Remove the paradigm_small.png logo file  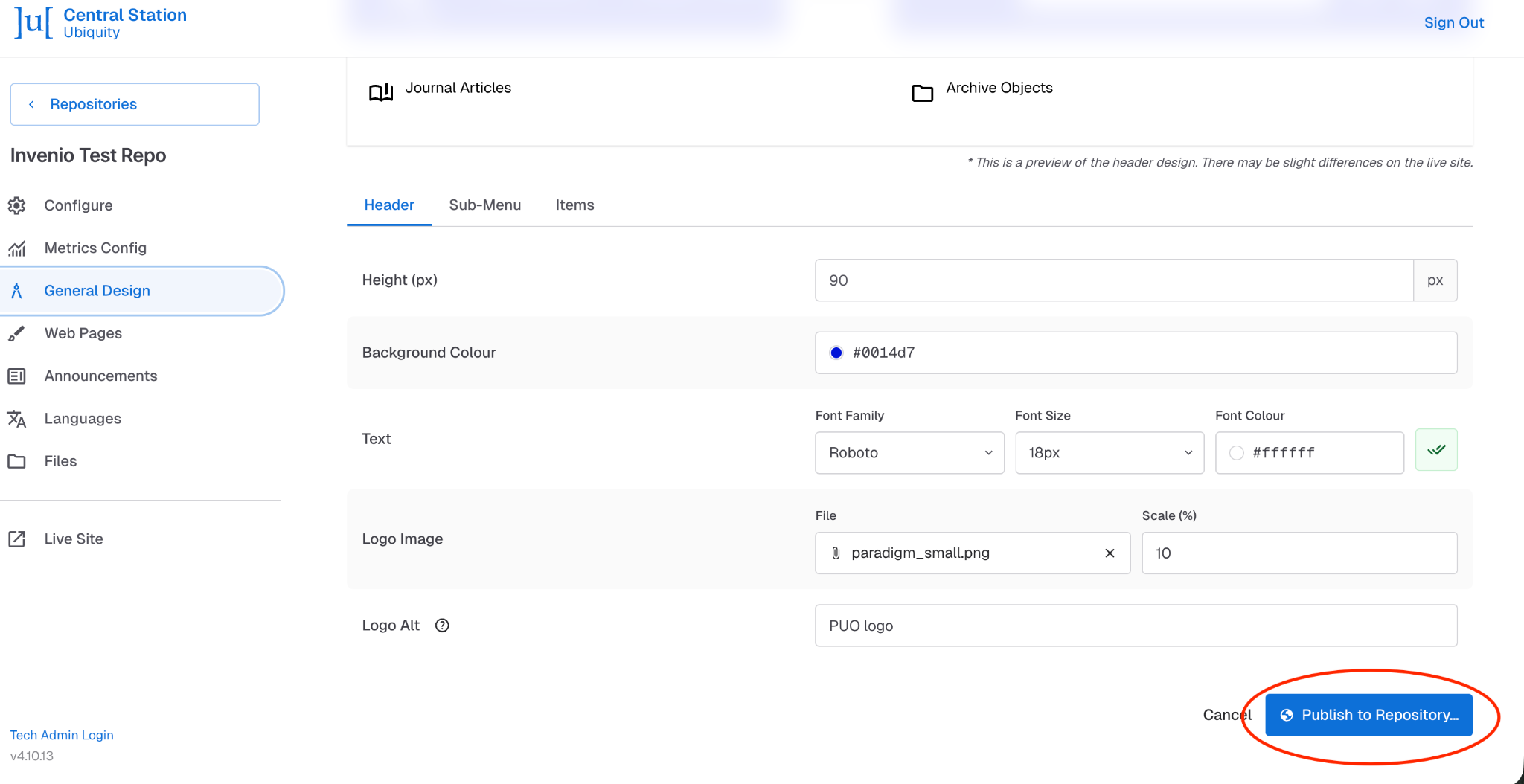point(1110,553)
